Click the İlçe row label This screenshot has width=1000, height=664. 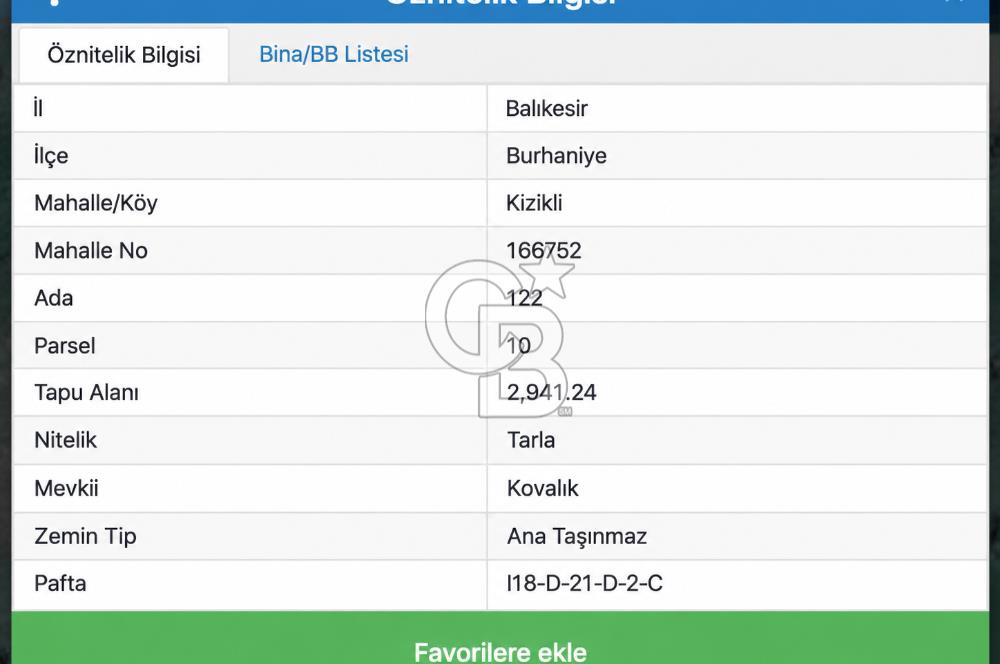click(51, 156)
